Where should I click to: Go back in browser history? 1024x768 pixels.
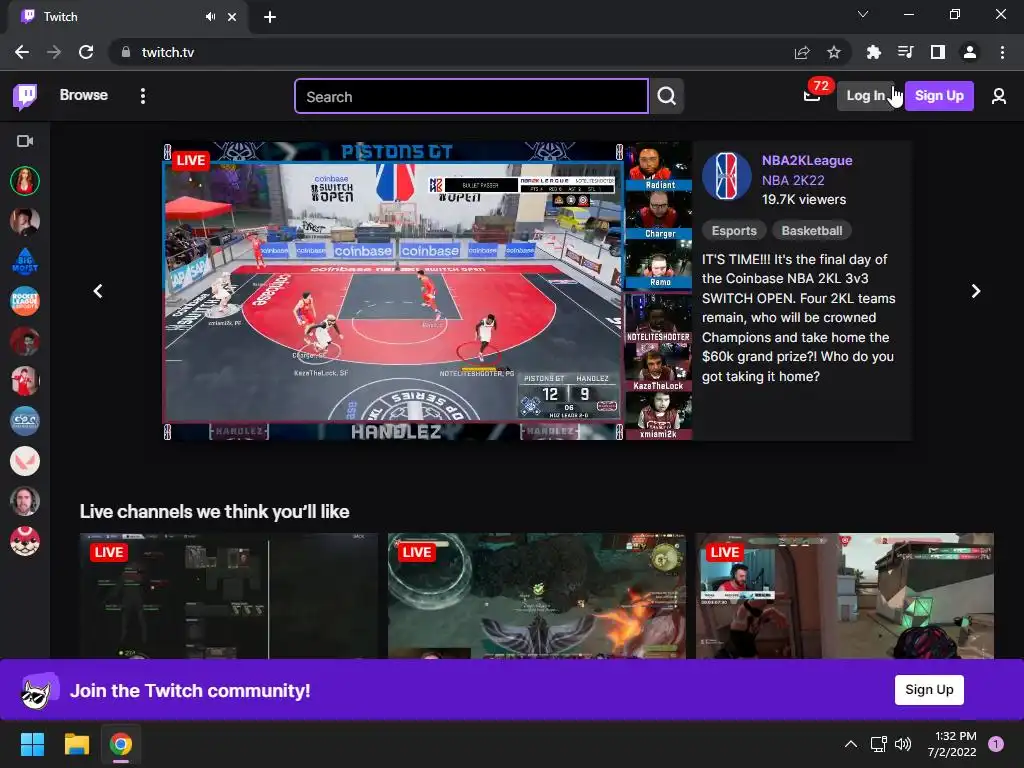pyautogui.click(x=22, y=52)
